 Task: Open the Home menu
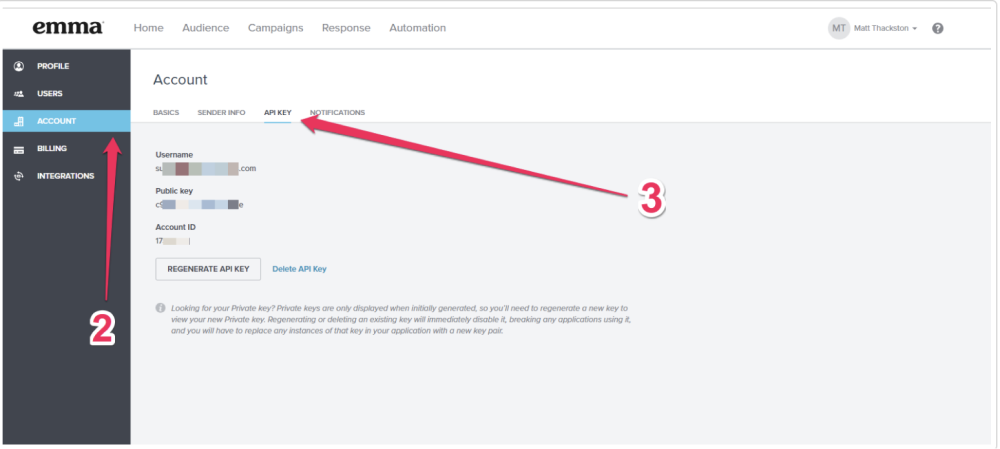tap(148, 28)
